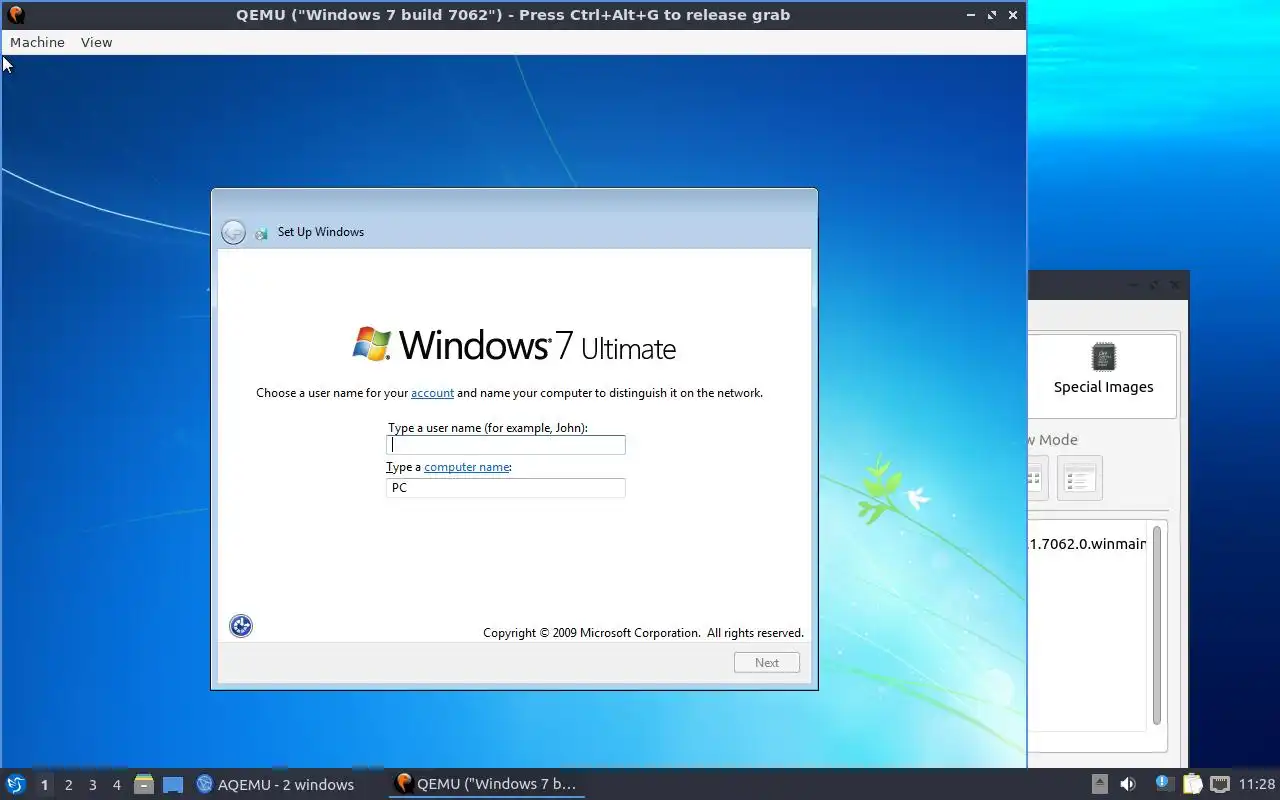Open the View menu in QEMU
This screenshot has height=800, width=1280.
pyautogui.click(x=96, y=42)
